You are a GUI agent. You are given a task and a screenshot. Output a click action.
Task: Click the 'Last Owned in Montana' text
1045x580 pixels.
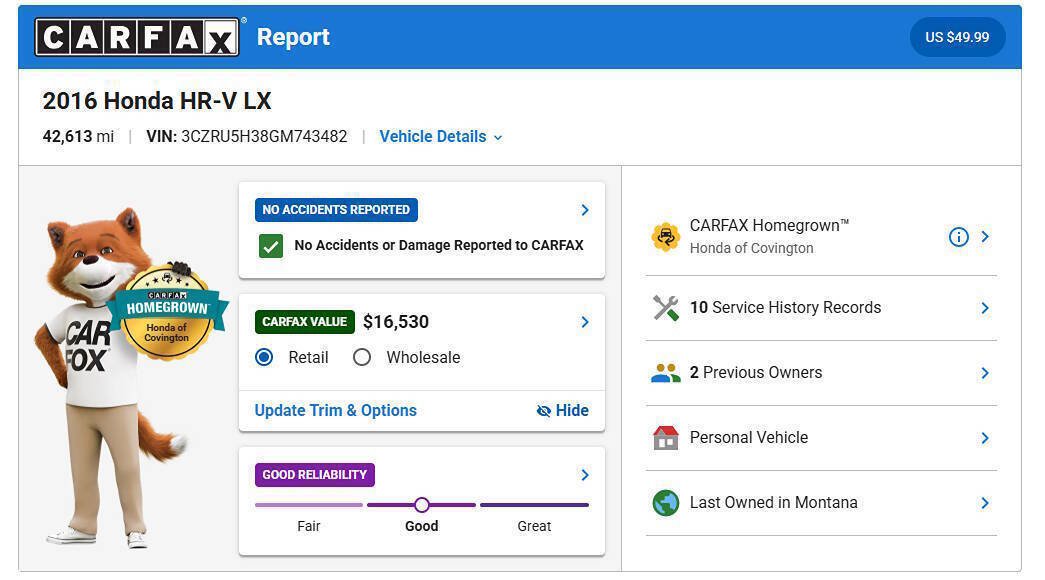pos(773,503)
